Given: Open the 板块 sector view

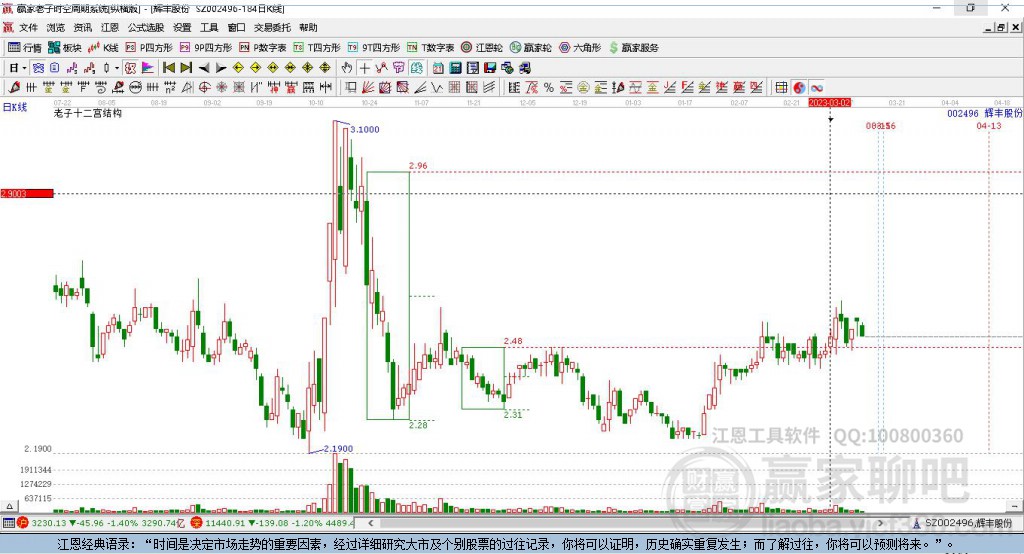Looking at the screenshot, I should [65, 48].
